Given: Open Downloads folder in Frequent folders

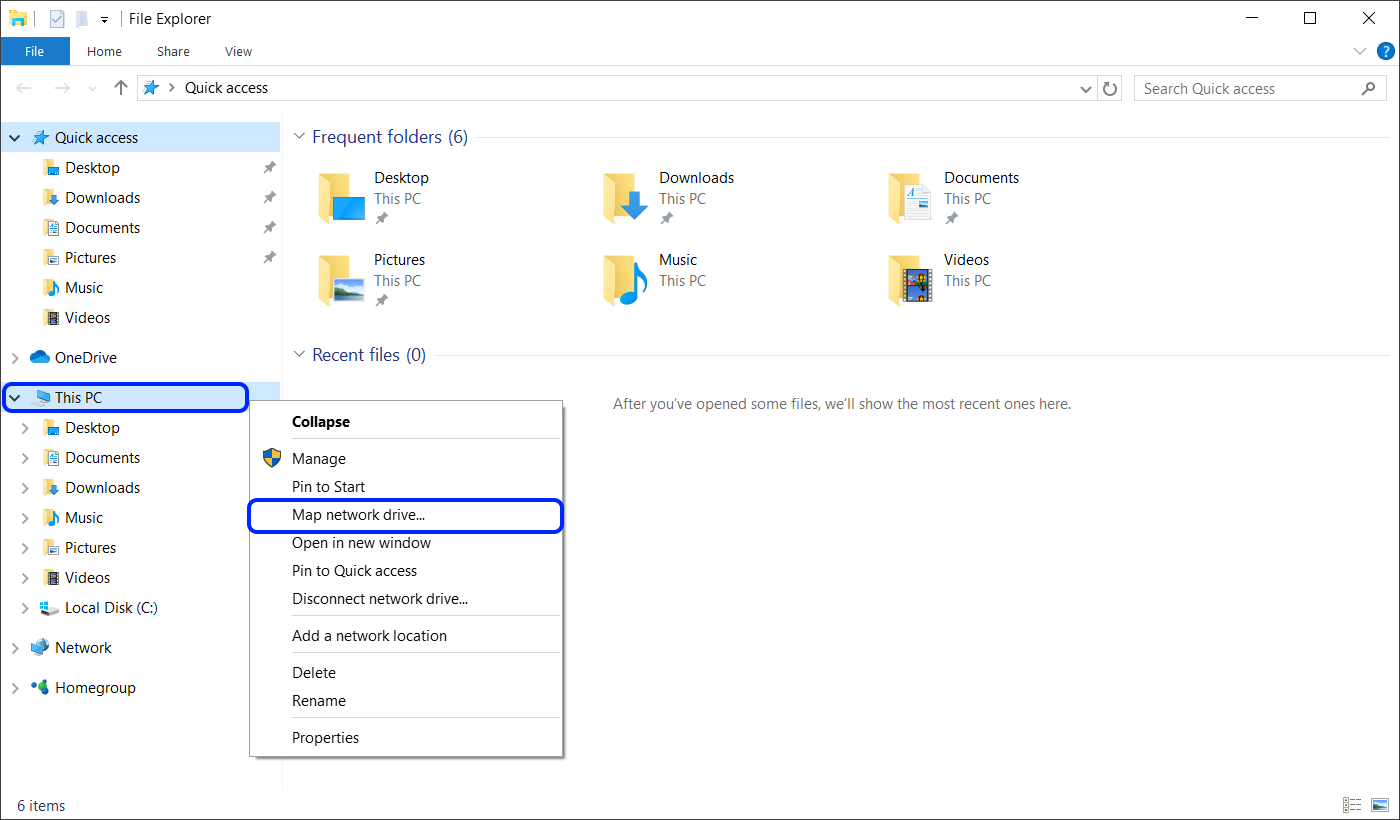Looking at the screenshot, I should click(x=670, y=198).
